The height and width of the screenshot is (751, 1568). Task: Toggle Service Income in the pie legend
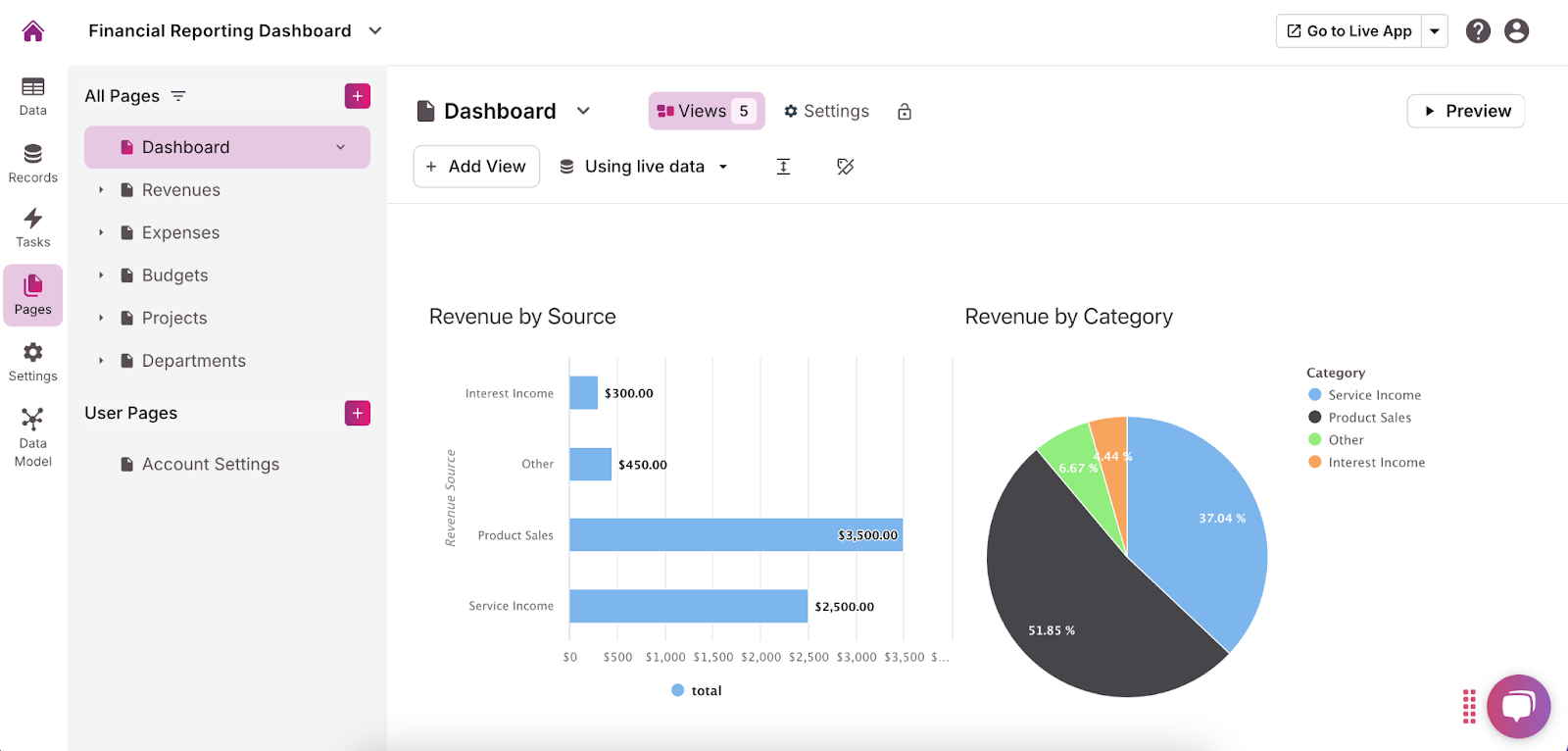(1373, 395)
